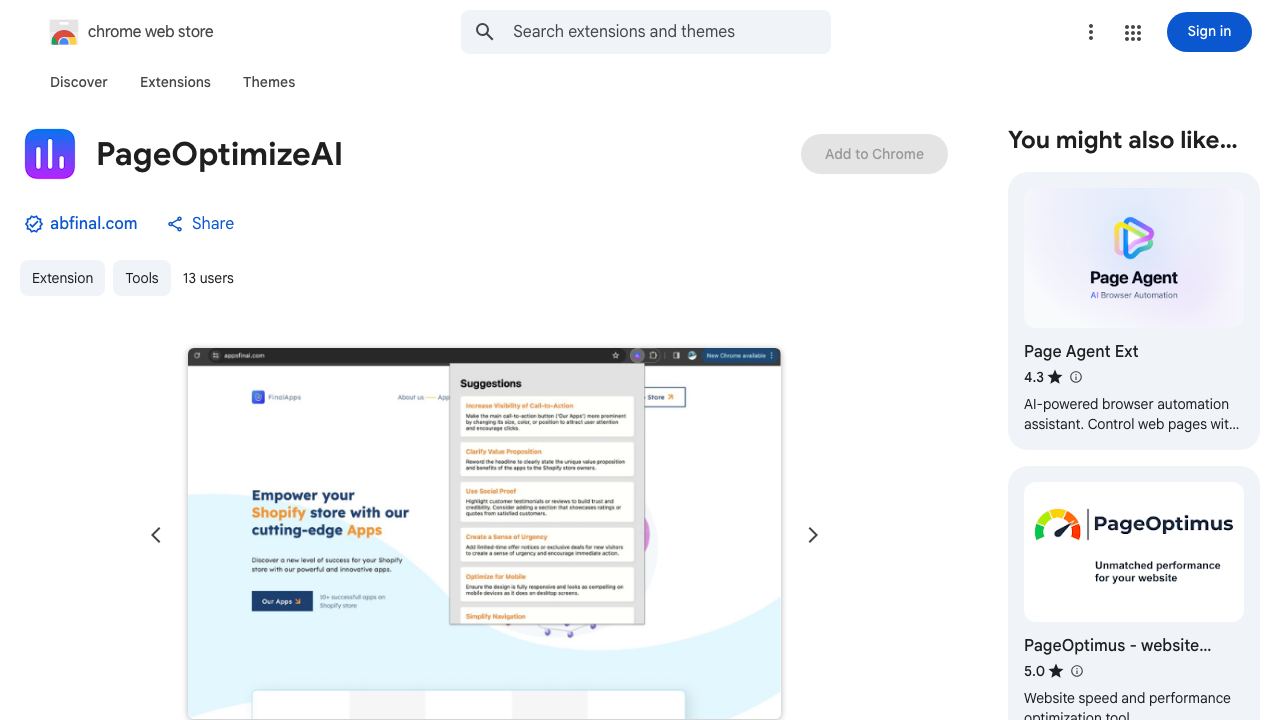Click the Page Agent Ext title
Viewport: 1280px width, 720px height.
1081,351
